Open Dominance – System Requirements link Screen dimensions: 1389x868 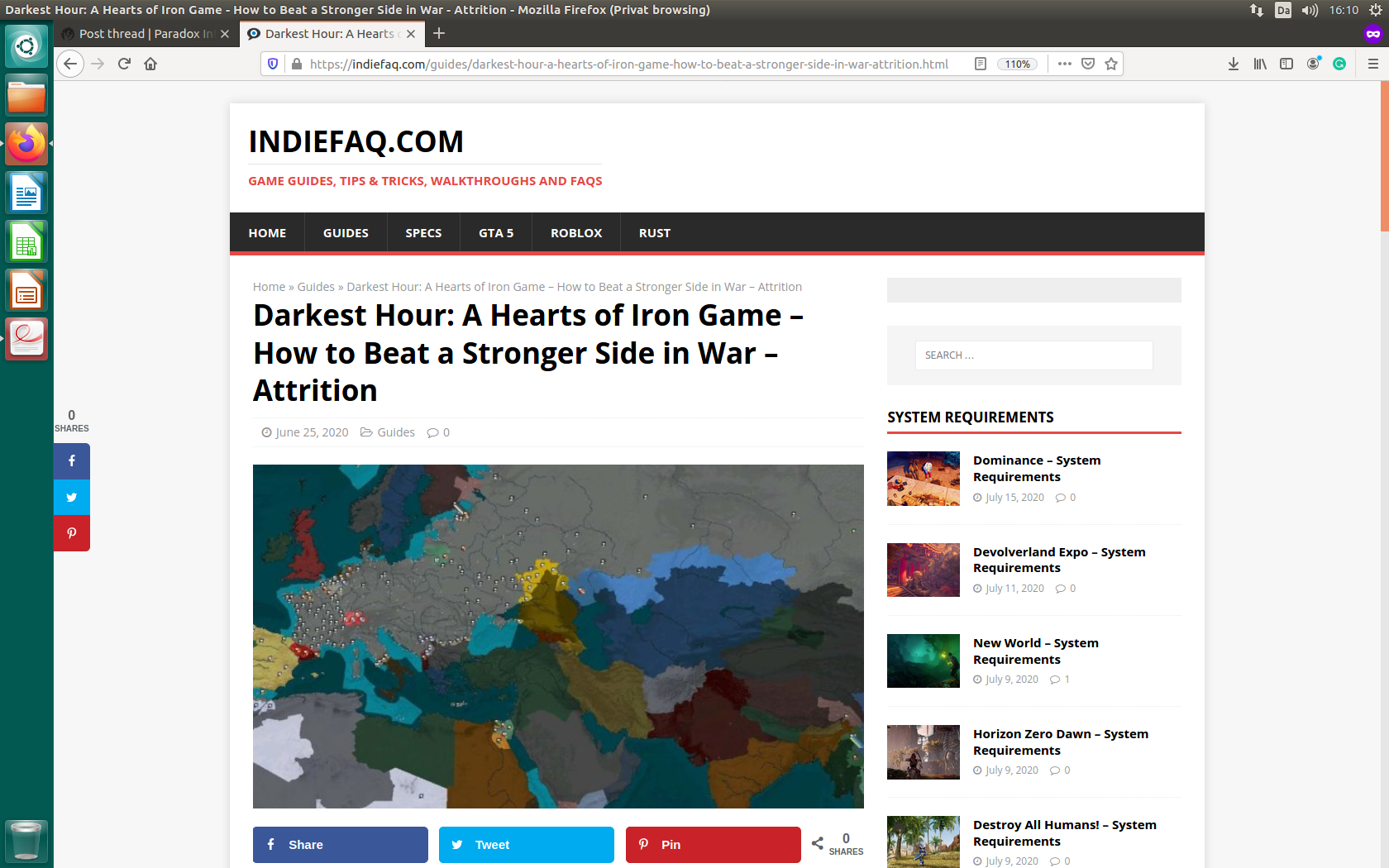pyautogui.click(x=1037, y=469)
